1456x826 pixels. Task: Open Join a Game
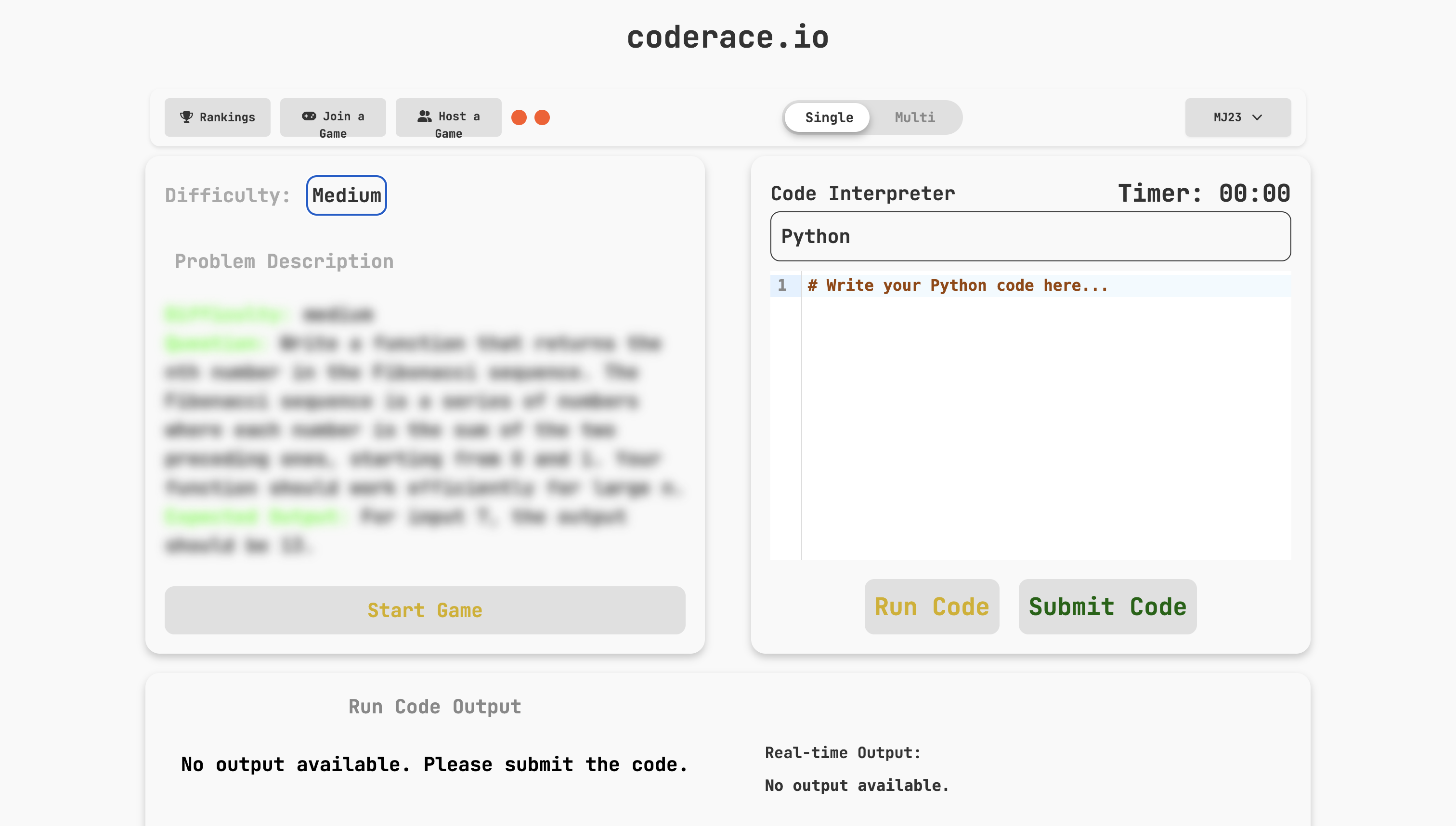pos(333,117)
